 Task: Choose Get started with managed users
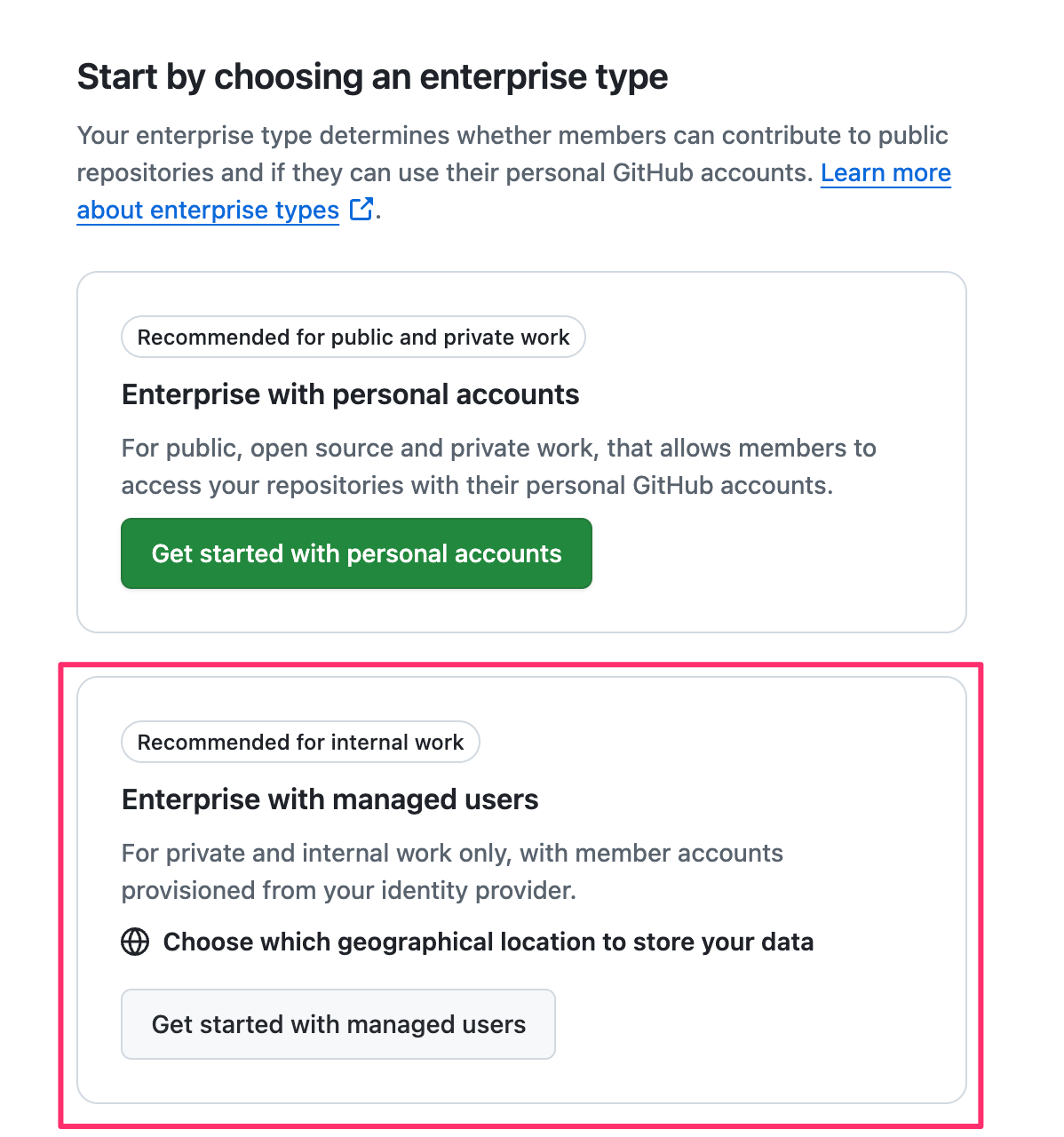click(338, 1024)
